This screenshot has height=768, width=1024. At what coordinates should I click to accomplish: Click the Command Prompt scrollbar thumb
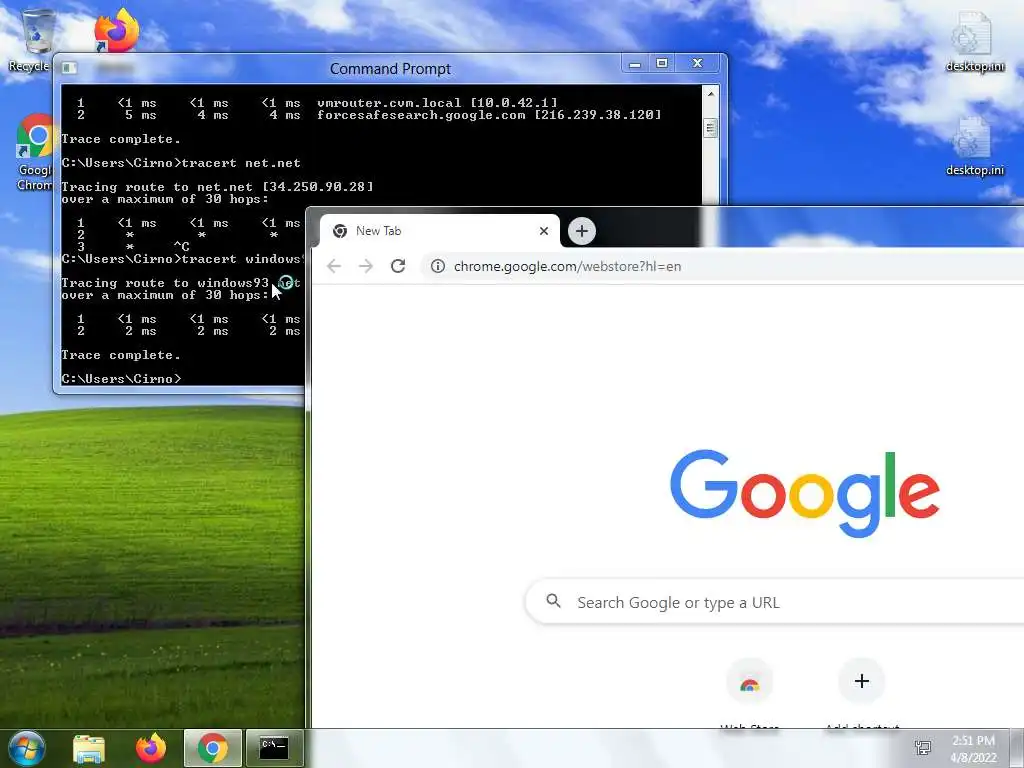click(x=711, y=127)
